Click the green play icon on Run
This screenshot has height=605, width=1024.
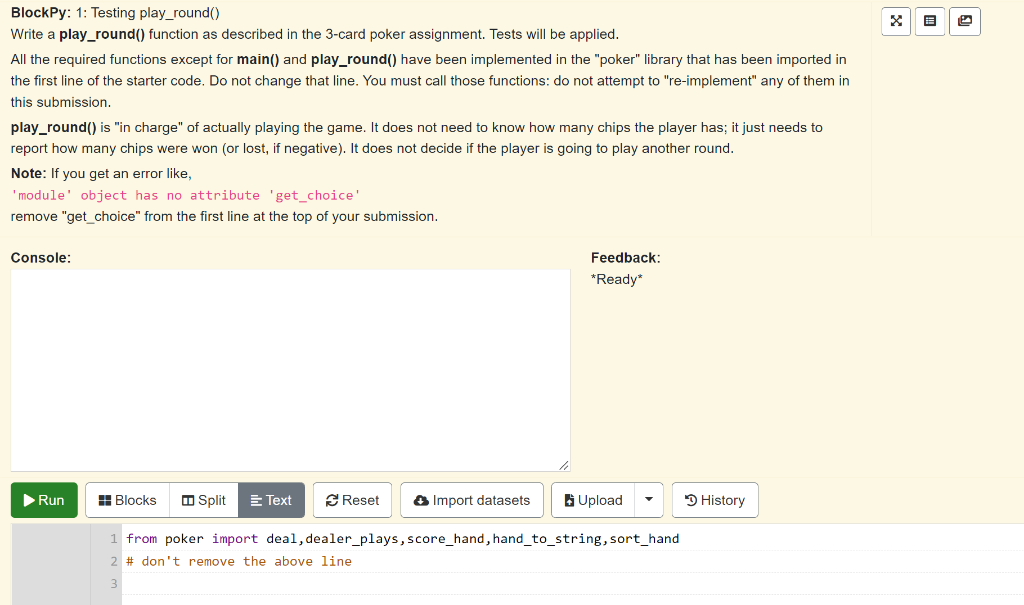click(x=29, y=500)
